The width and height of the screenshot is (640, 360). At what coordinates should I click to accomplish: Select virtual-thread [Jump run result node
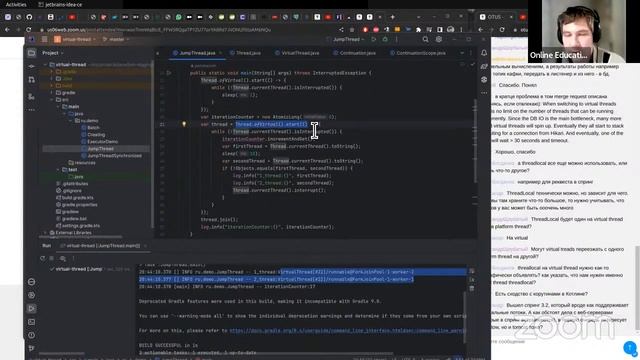(x=76, y=269)
